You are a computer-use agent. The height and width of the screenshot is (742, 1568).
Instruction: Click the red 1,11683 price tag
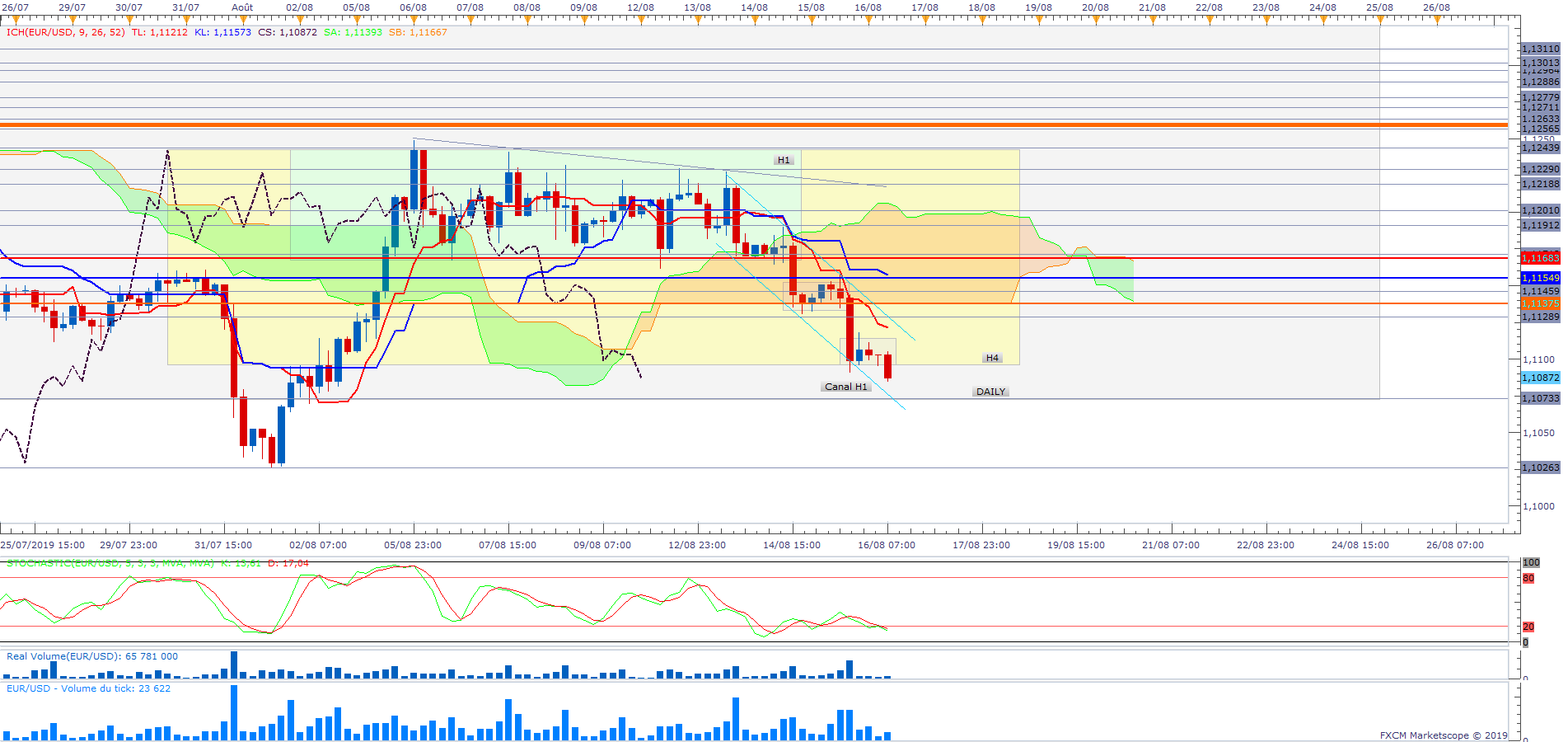1540,258
